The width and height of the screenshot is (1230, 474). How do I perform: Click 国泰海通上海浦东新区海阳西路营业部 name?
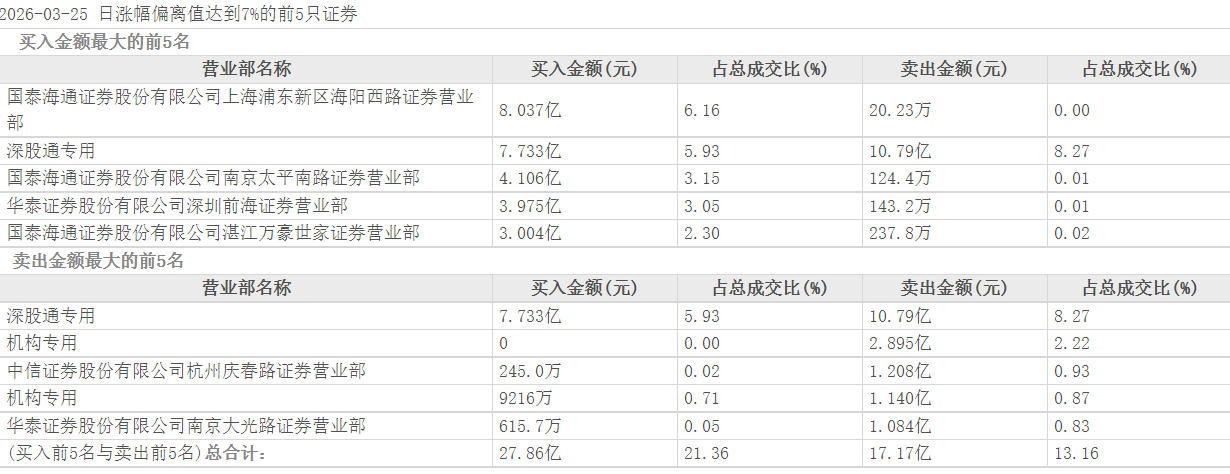(x=240, y=97)
